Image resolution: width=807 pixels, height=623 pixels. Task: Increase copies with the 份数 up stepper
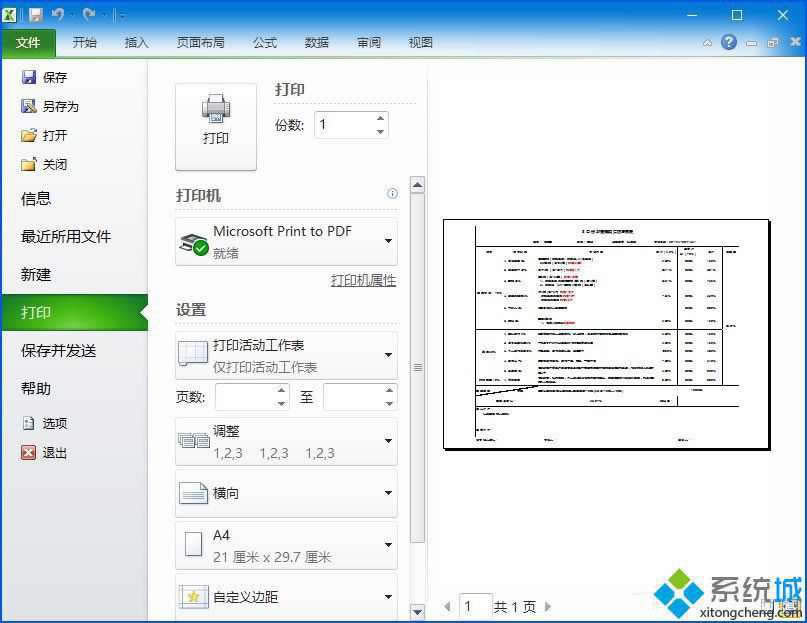click(379, 118)
